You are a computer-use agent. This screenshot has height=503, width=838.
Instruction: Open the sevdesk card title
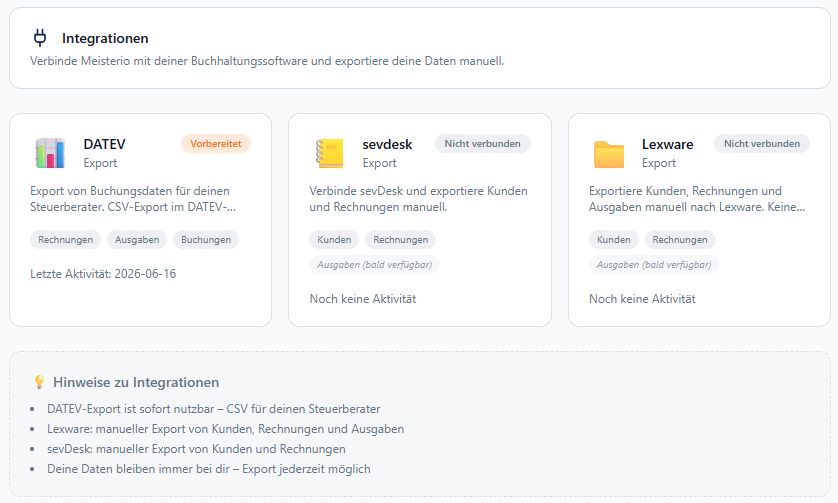click(x=387, y=144)
